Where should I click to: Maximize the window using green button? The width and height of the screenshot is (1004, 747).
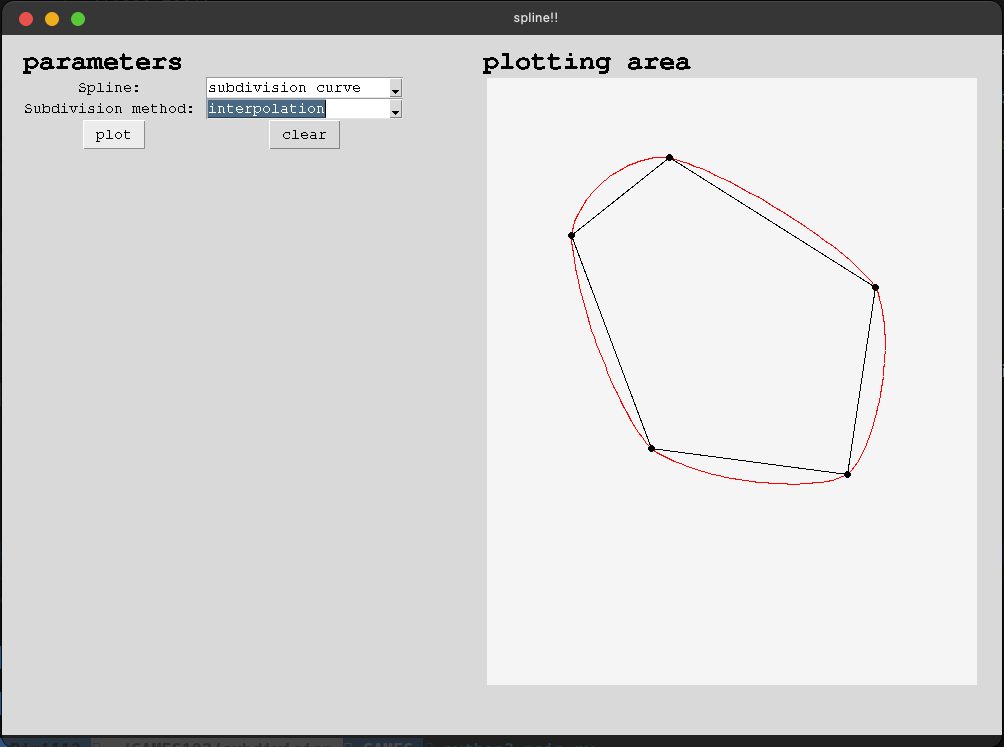pos(78,19)
